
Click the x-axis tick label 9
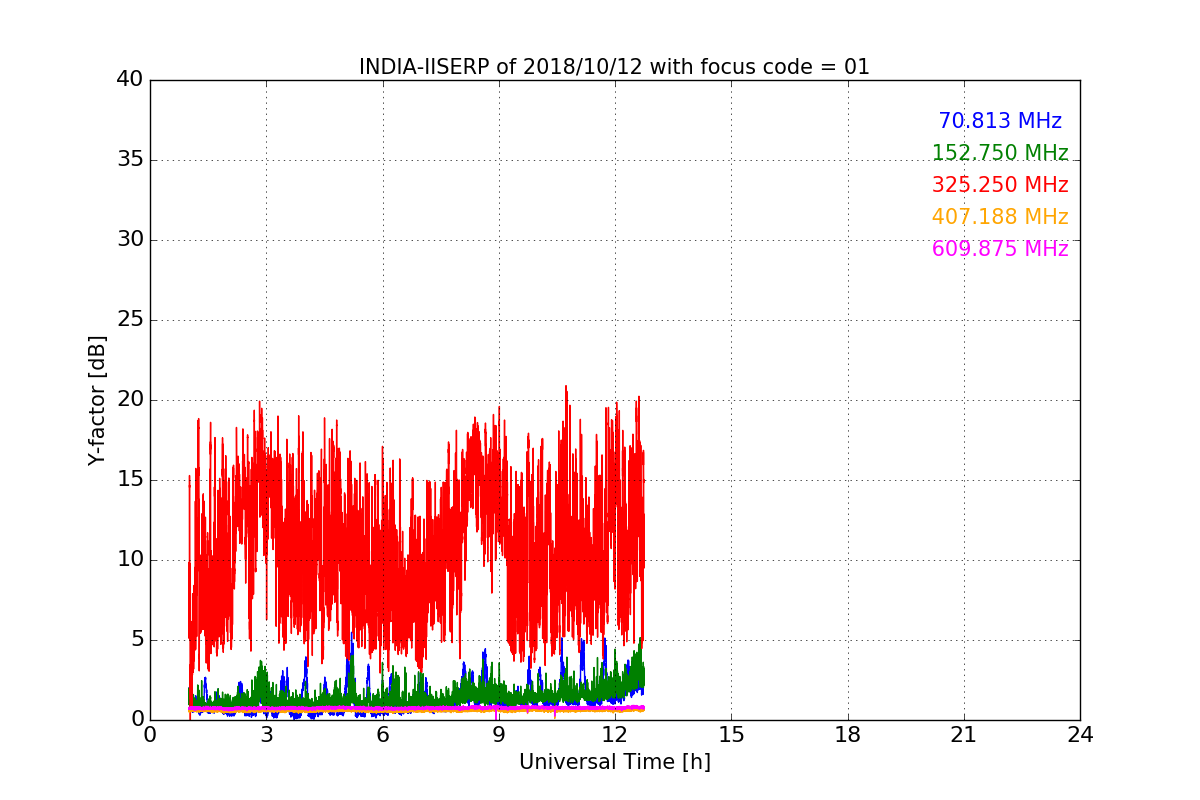[499, 734]
